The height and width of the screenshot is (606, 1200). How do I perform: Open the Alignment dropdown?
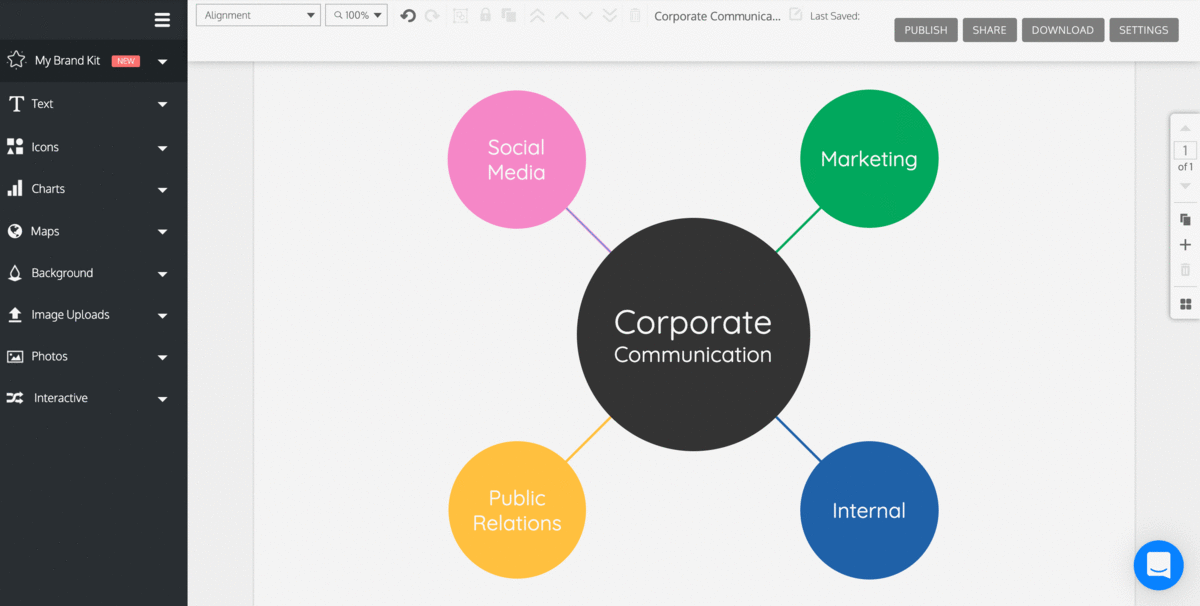[x=258, y=15]
